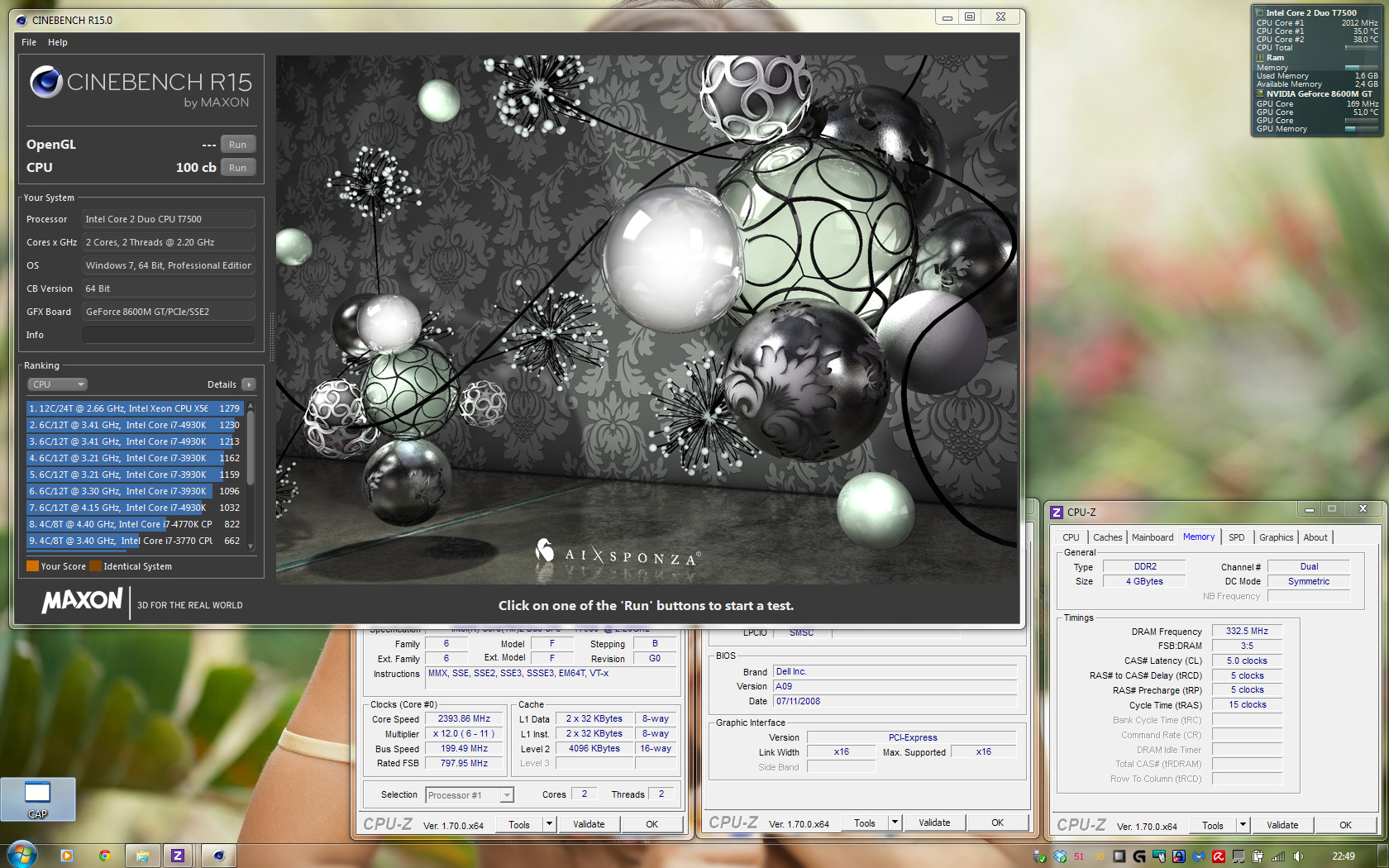
Task: Switch to Mainboard tab in CPU-Z
Action: [x=1152, y=537]
